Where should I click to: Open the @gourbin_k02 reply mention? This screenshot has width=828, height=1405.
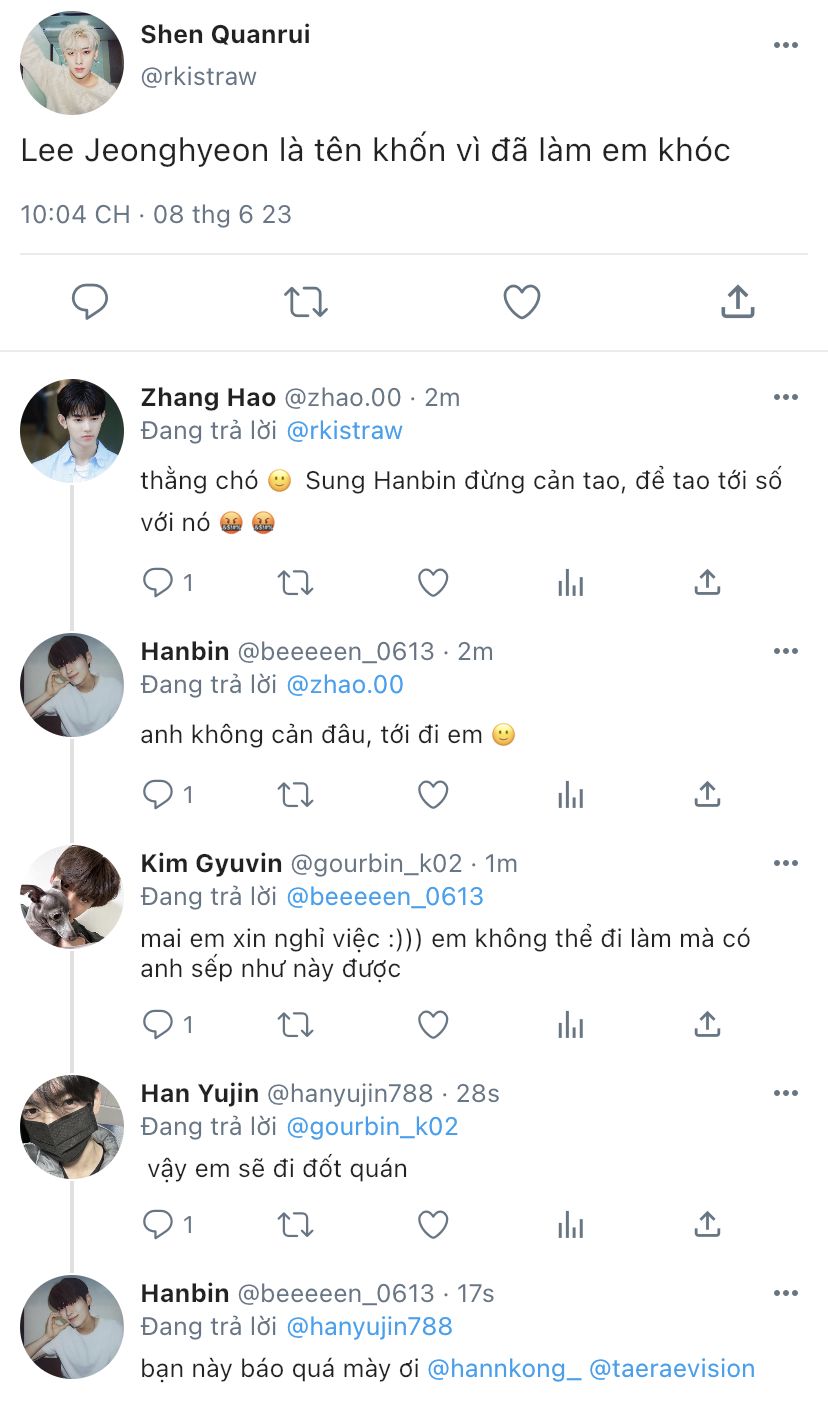[372, 1126]
